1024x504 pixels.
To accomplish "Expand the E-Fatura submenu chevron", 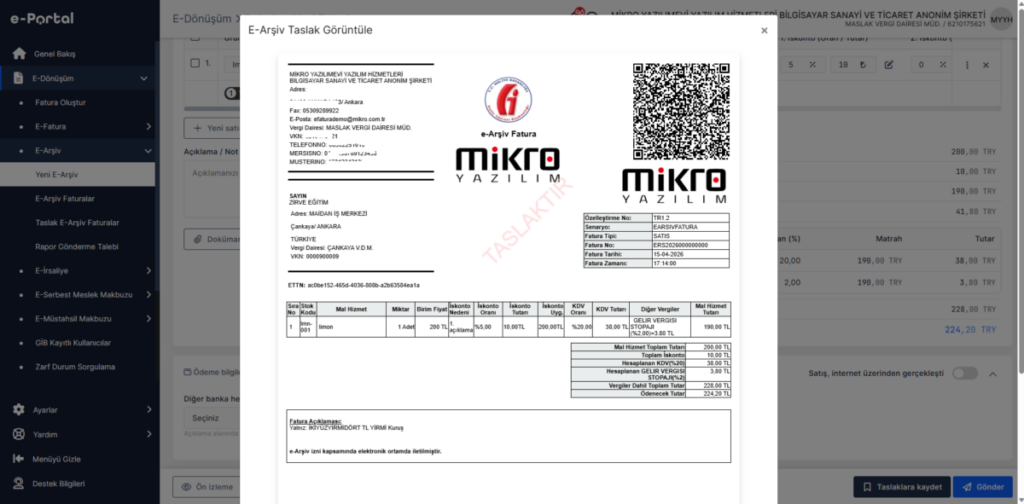I will pyautogui.click(x=149, y=126).
